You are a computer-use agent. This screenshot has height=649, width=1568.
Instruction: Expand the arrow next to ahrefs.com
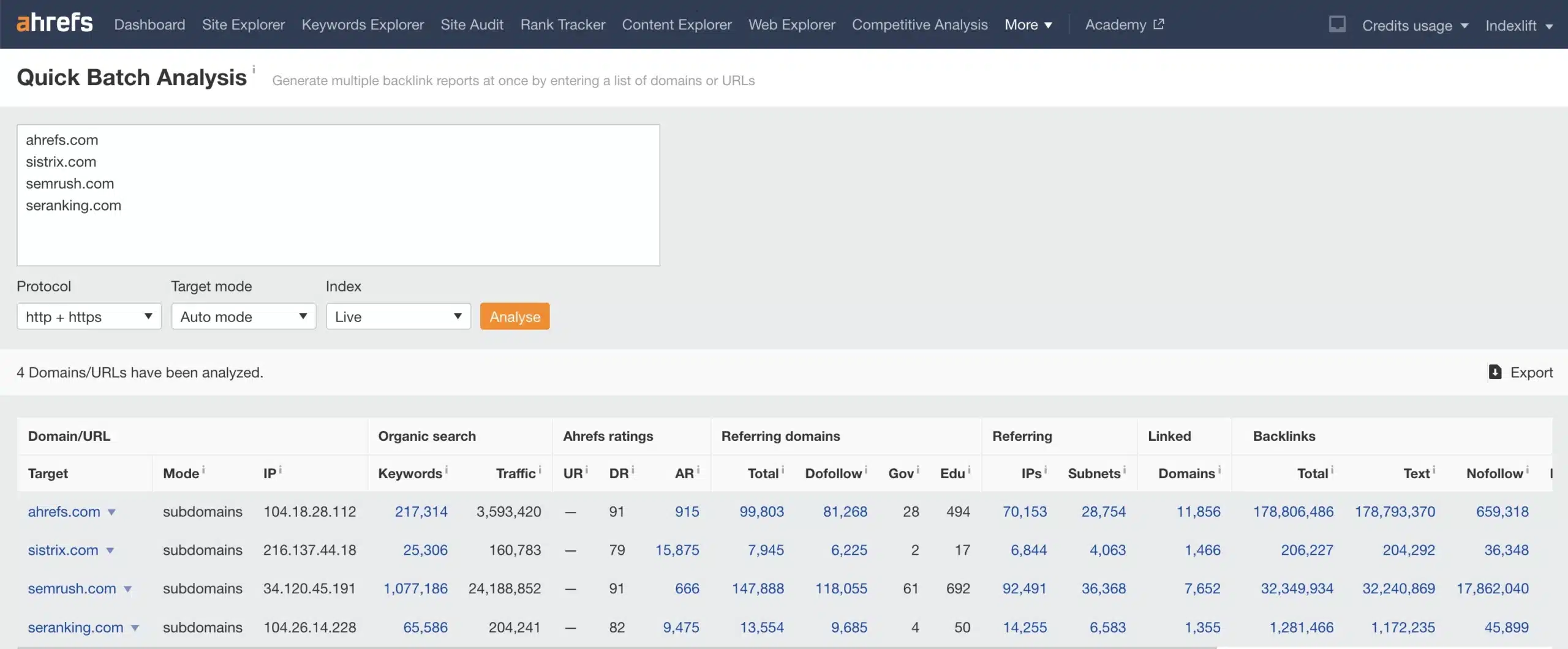tap(111, 512)
